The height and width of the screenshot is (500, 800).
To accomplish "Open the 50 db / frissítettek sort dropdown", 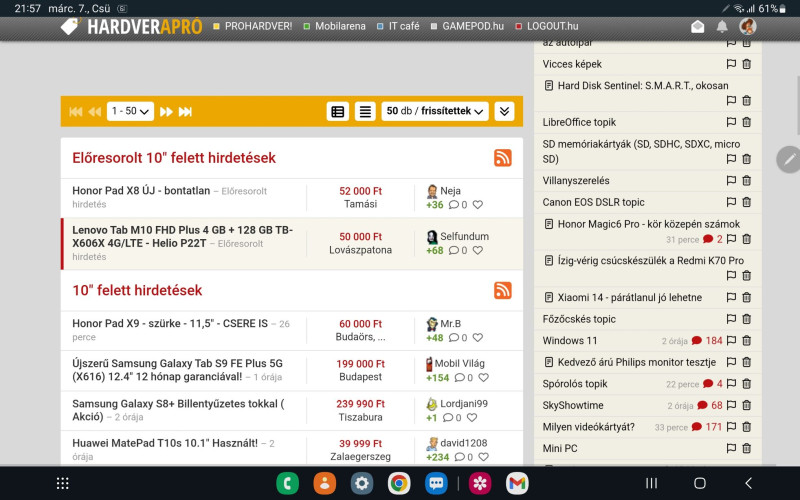I will (435, 111).
